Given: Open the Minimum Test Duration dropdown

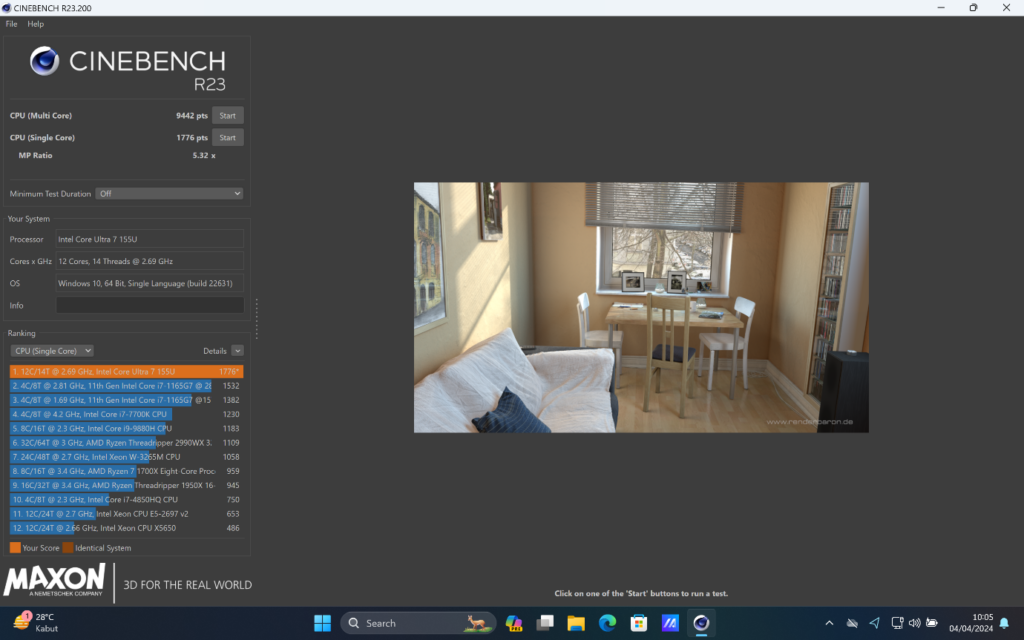Looking at the screenshot, I should coord(168,193).
